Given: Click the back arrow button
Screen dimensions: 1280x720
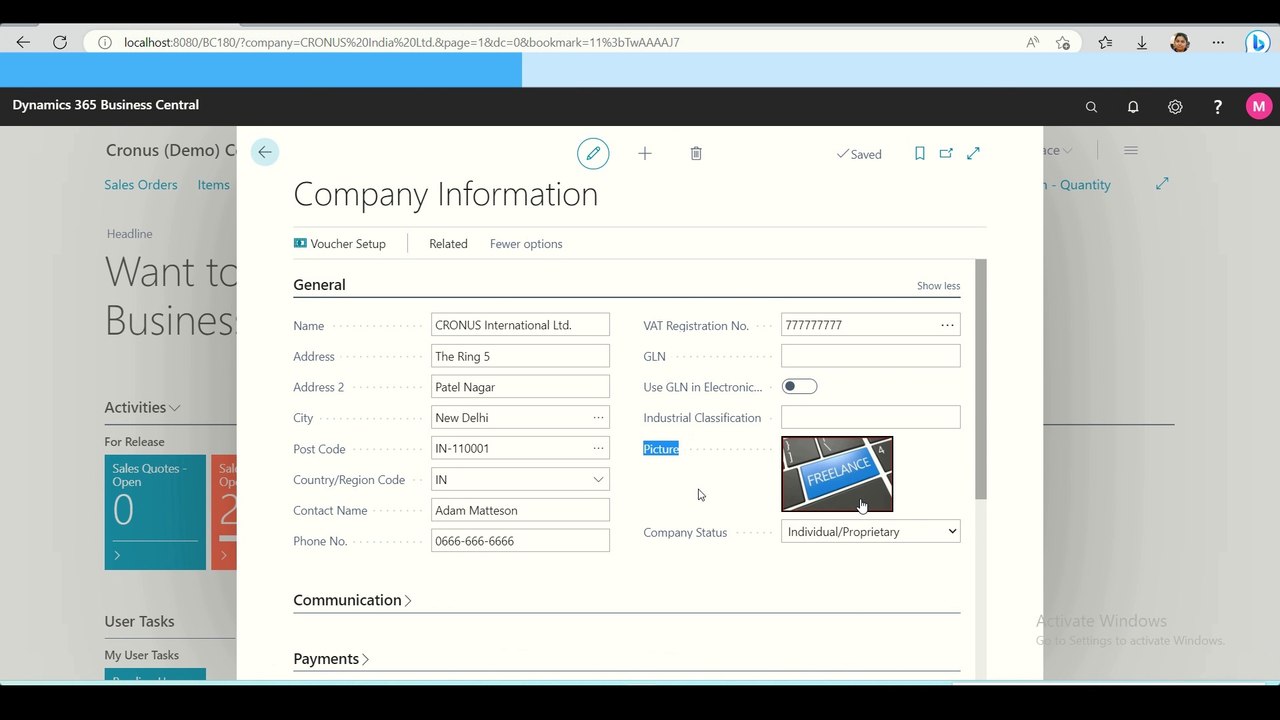Looking at the screenshot, I should [264, 152].
